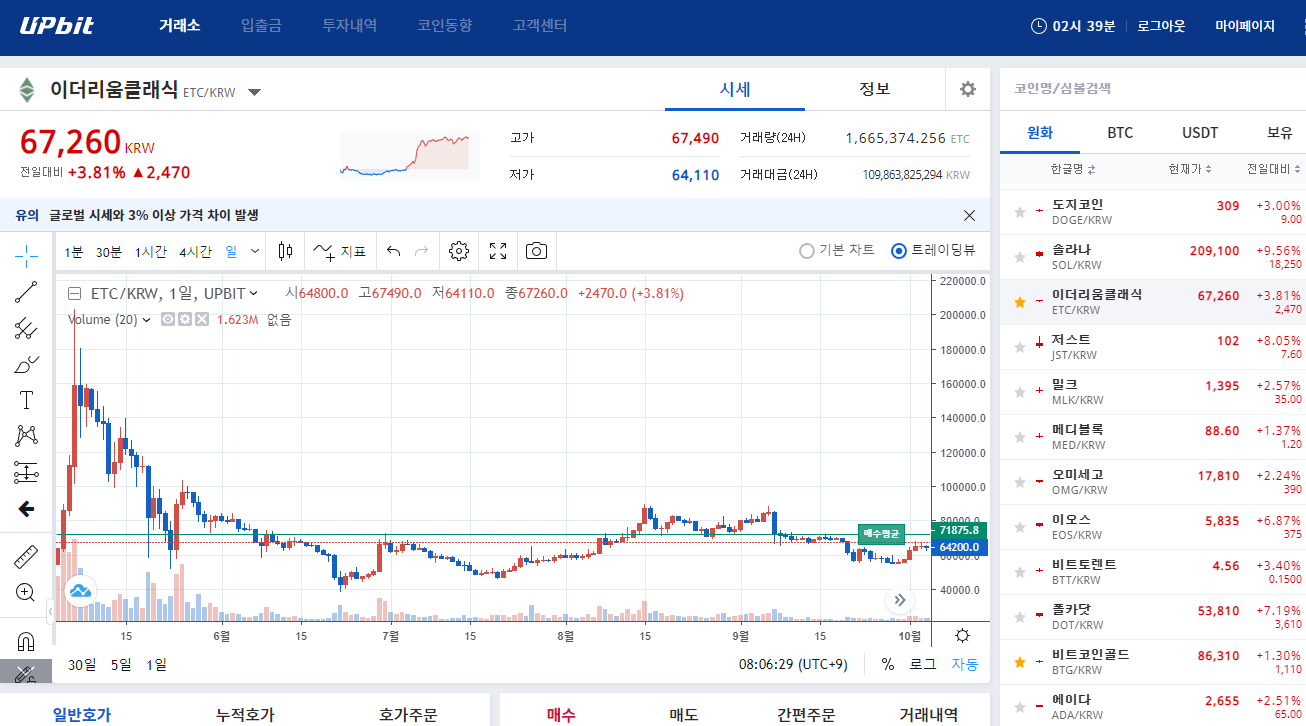This screenshot has height=726, width=1306.
Task: Toggle 자동 auto scale
Action: [x=965, y=664]
